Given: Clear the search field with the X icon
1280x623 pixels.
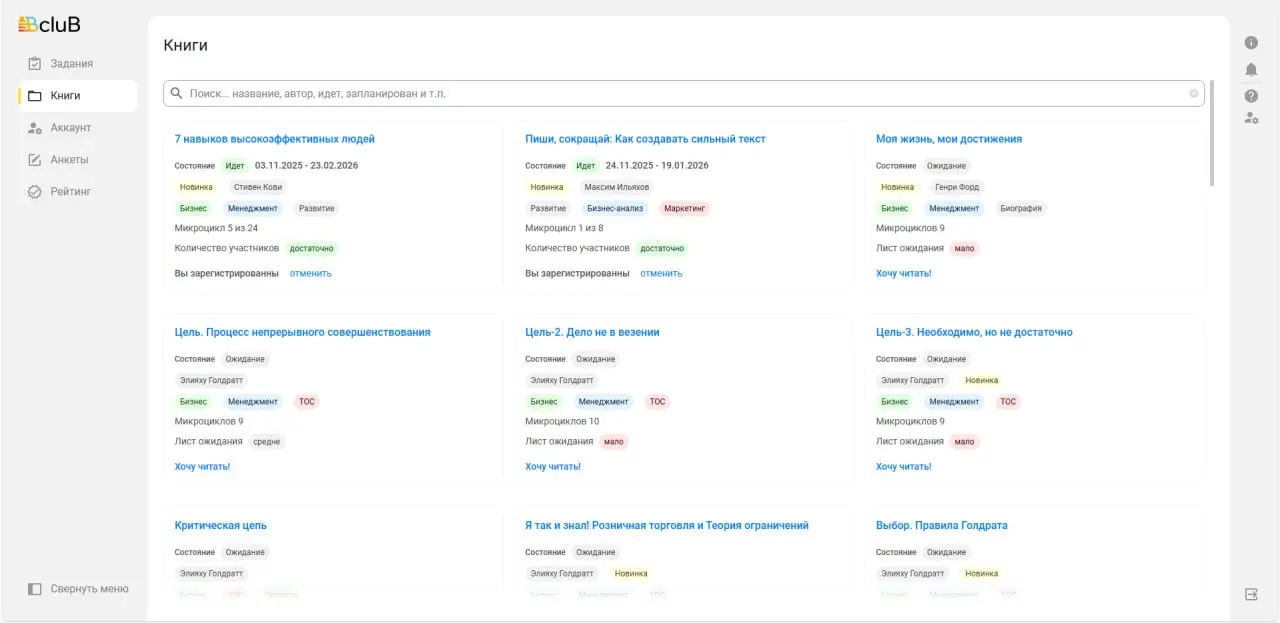Looking at the screenshot, I should click(x=1193, y=93).
